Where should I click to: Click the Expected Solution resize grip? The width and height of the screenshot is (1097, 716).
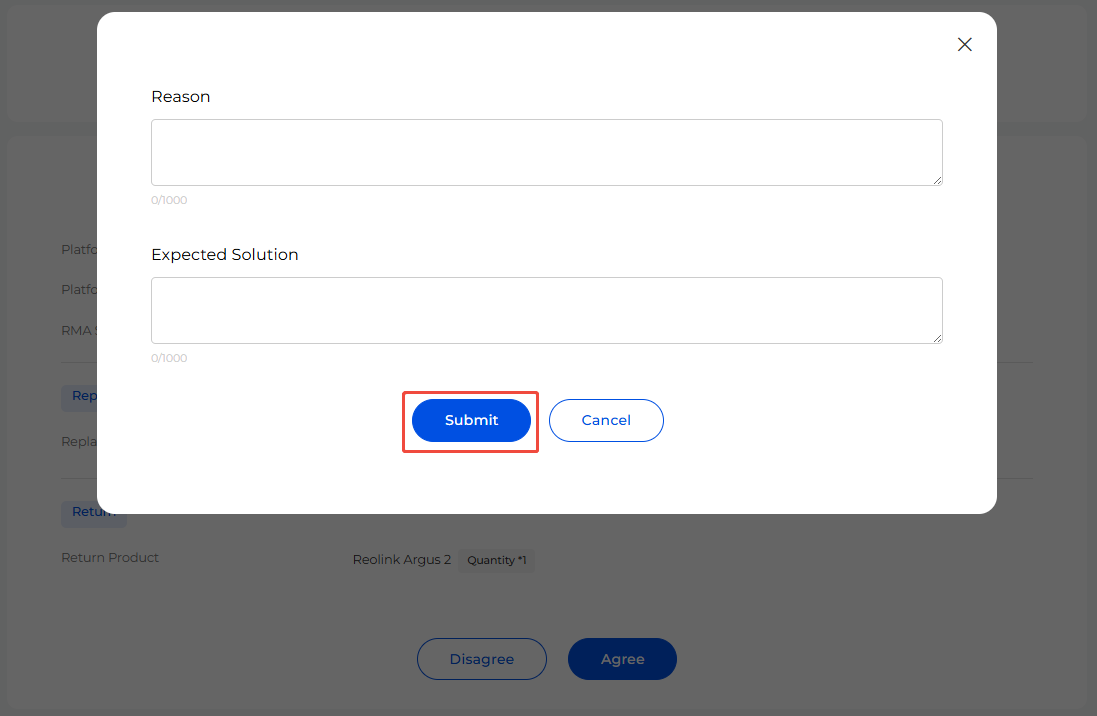point(937,338)
